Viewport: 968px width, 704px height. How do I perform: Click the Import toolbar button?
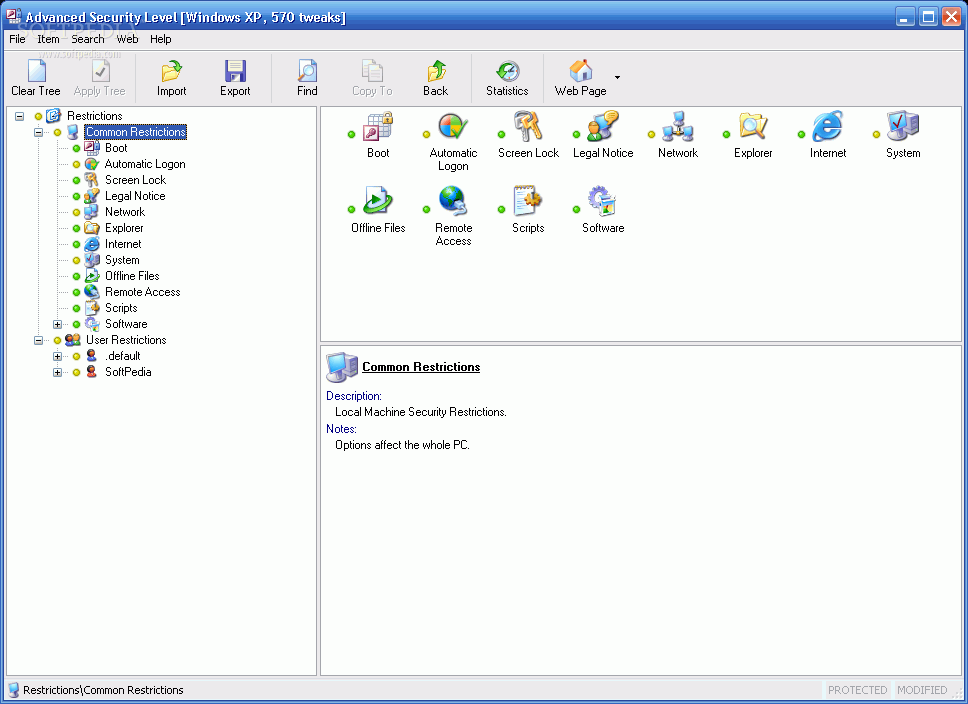pos(171,78)
